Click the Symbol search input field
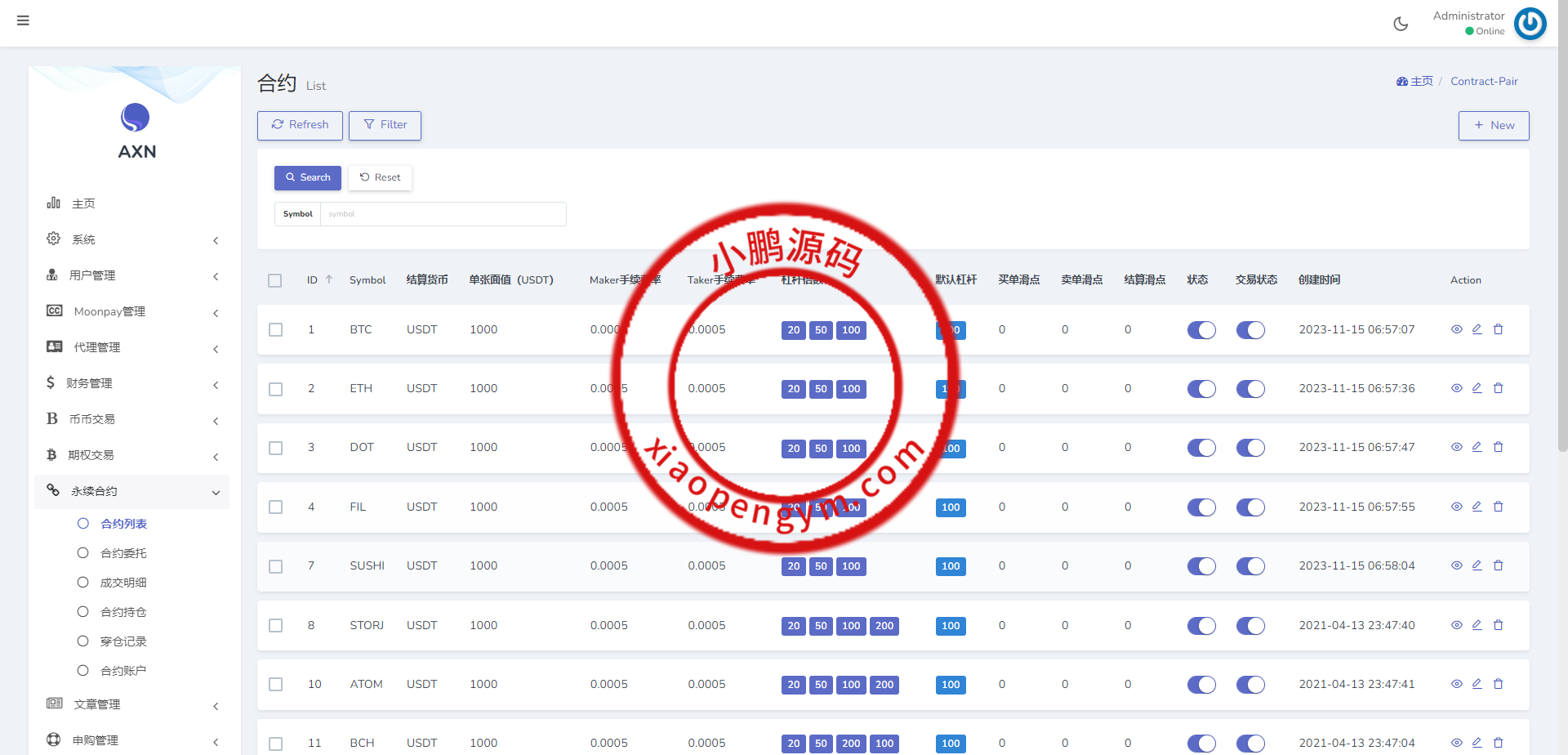Image resolution: width=1568 pixels, height=755 pixels. point(443,214)
